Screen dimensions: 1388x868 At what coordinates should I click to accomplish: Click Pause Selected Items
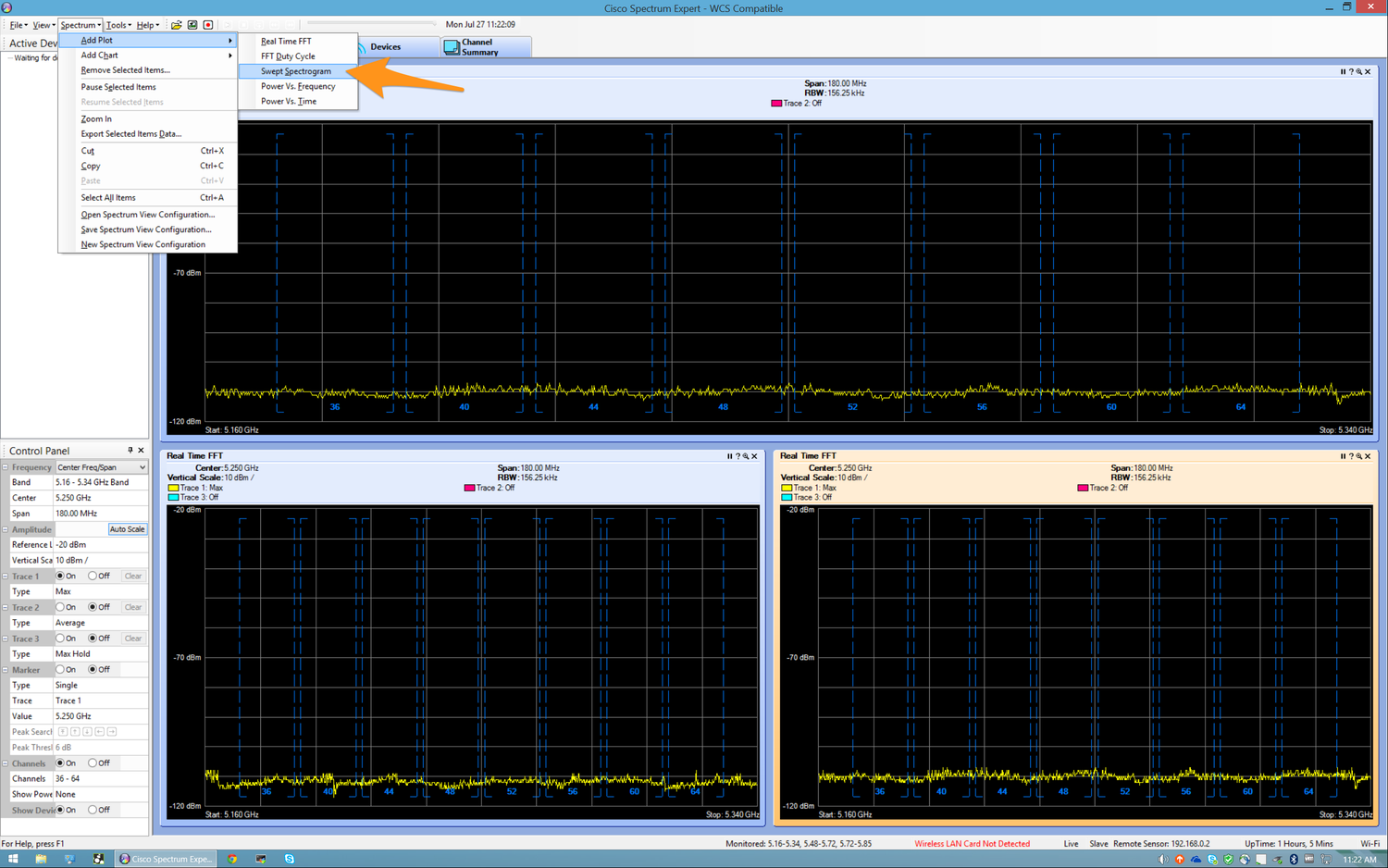pos(148,87)
